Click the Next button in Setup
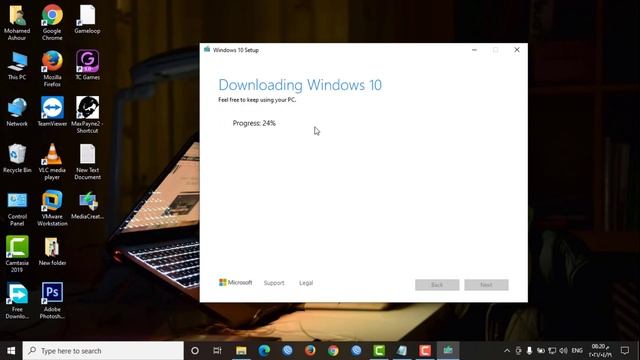Image resolution: width=640 pixels, height=360 pixels. click(x=486, y=285)
